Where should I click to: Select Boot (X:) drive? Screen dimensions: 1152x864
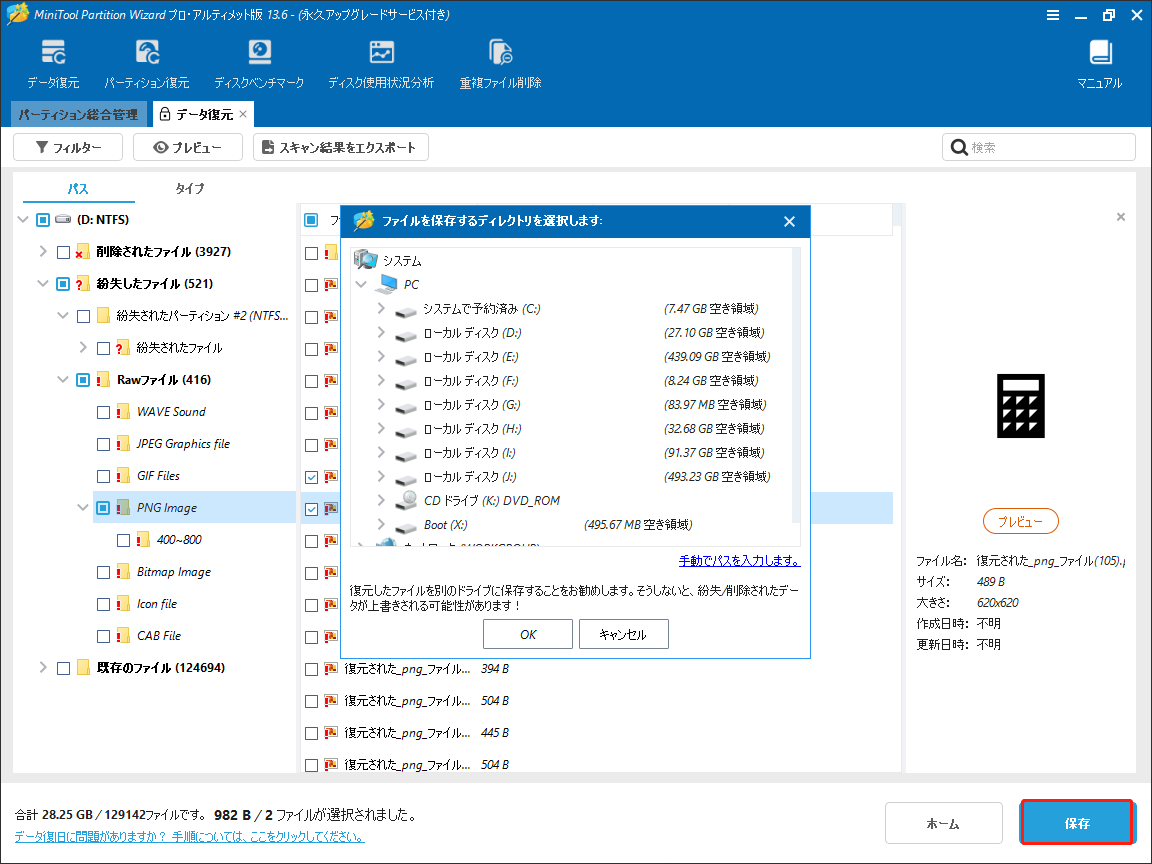click(445, 525)
